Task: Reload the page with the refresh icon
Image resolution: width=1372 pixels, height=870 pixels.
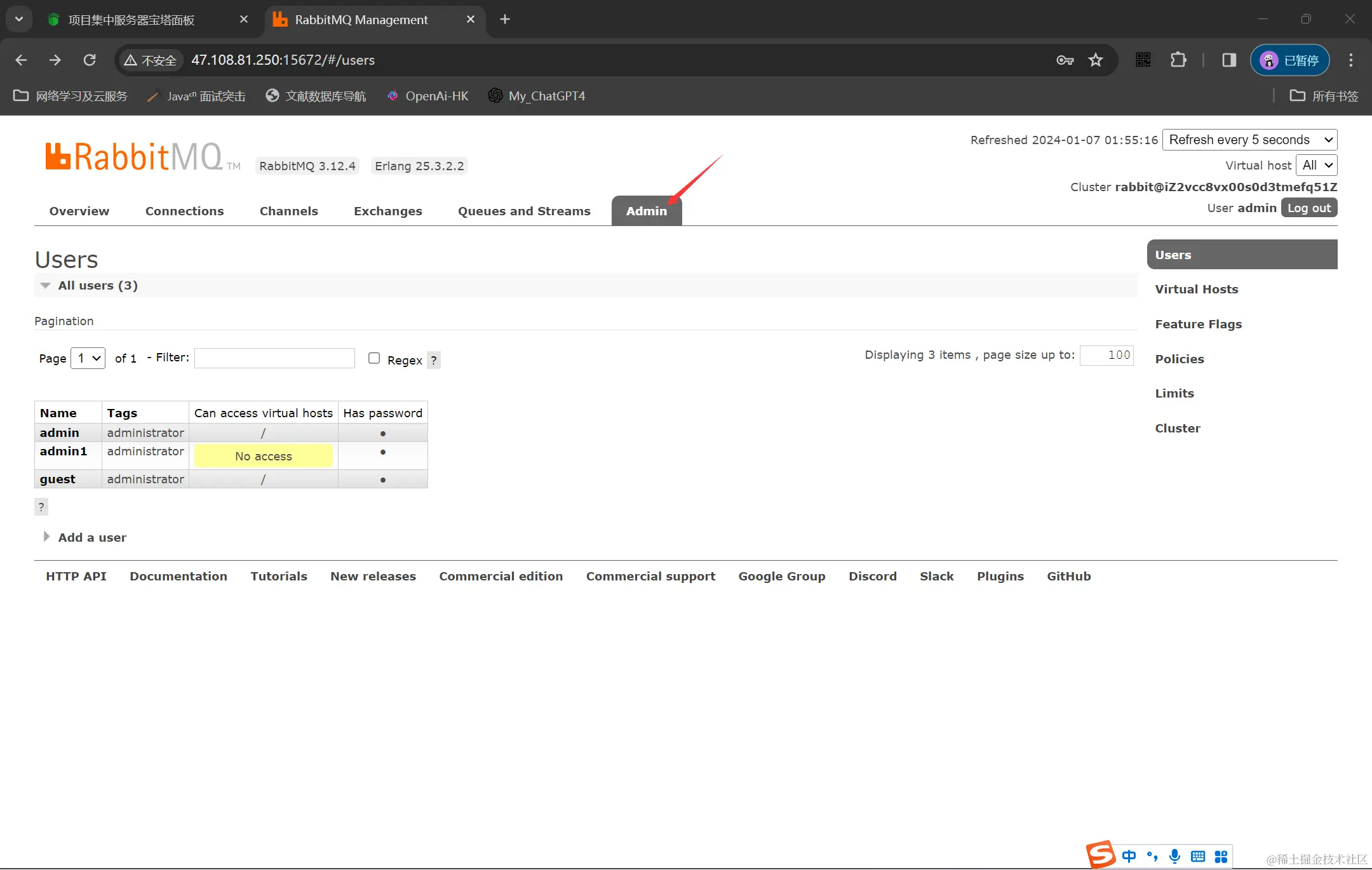Action: click(90, 60)
